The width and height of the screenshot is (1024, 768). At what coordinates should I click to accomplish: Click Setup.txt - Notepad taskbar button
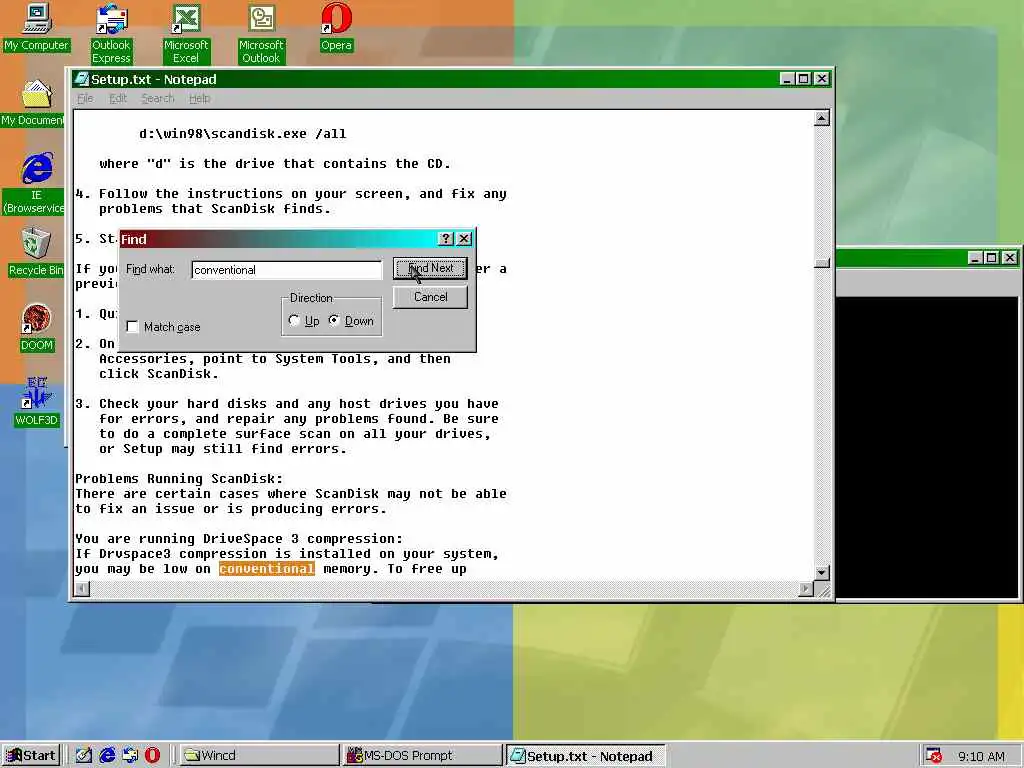[585, 756]
